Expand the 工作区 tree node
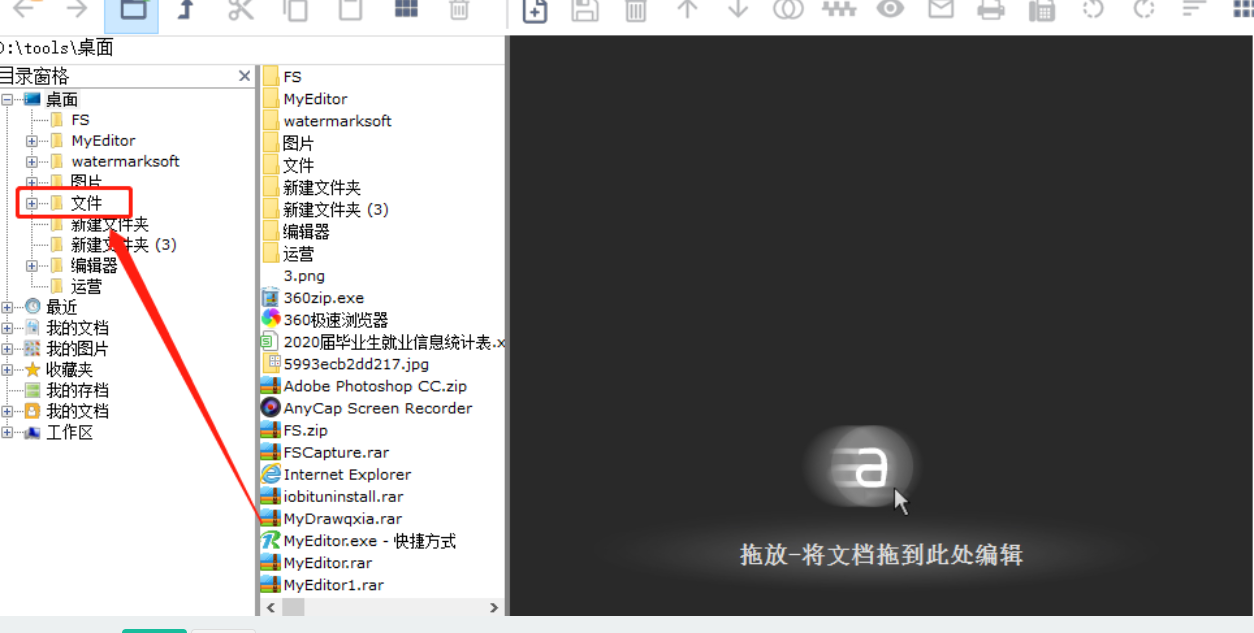The width and height of the screenshot is (1254, 633). 7,433
